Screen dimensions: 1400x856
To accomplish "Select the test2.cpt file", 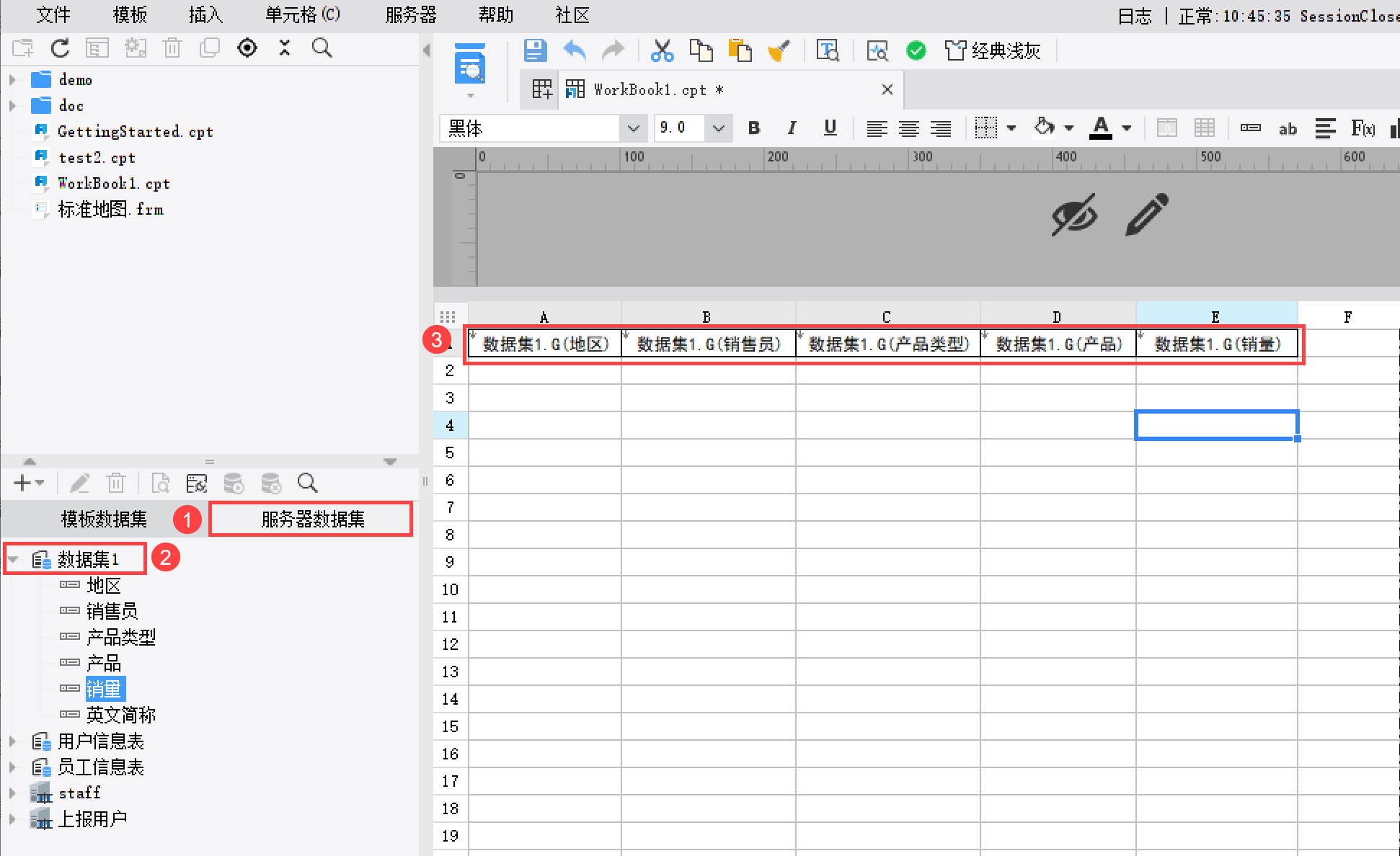I will [x=97, y=158].
